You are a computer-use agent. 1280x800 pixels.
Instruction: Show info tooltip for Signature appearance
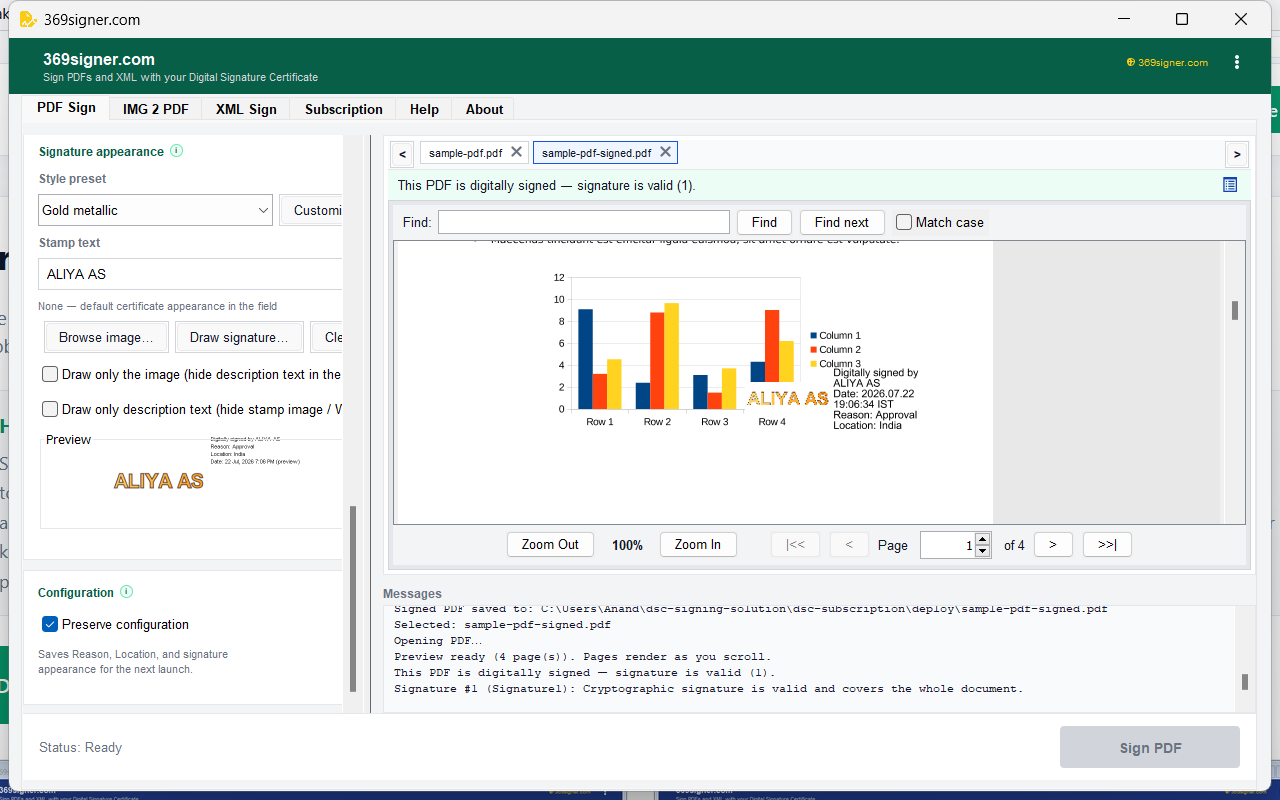(177, 151)
